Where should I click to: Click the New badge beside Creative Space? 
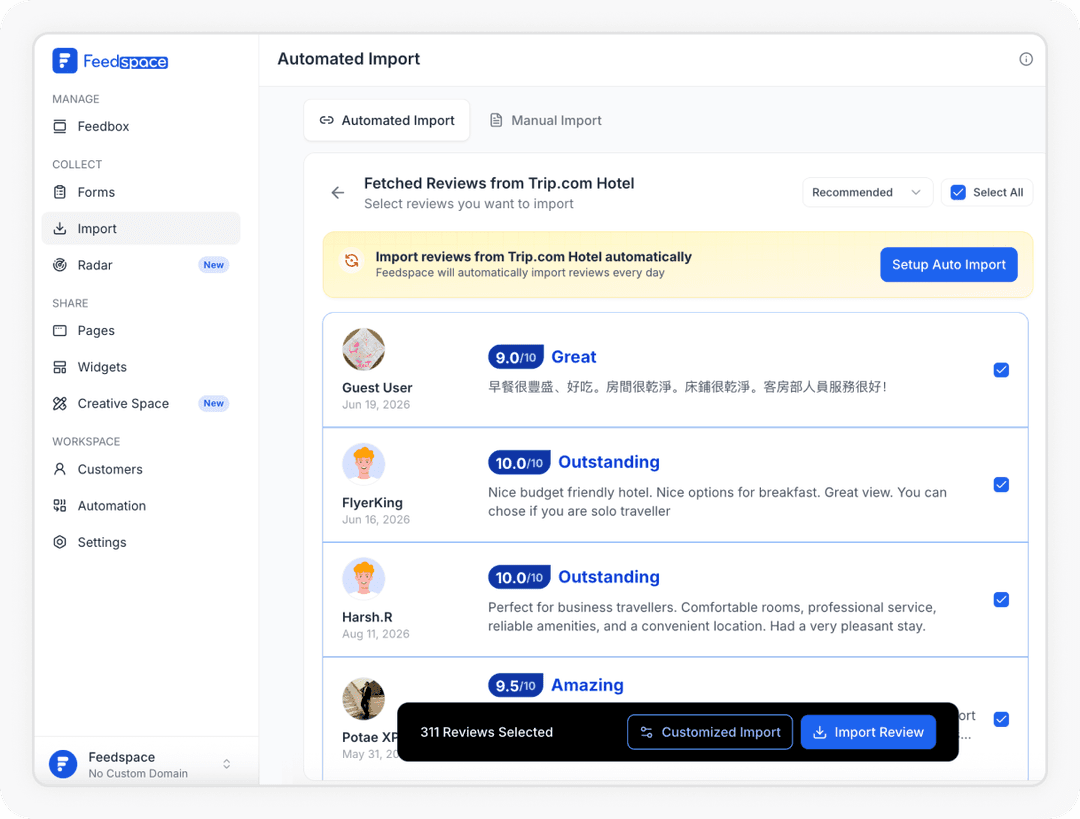pos(214,404)
